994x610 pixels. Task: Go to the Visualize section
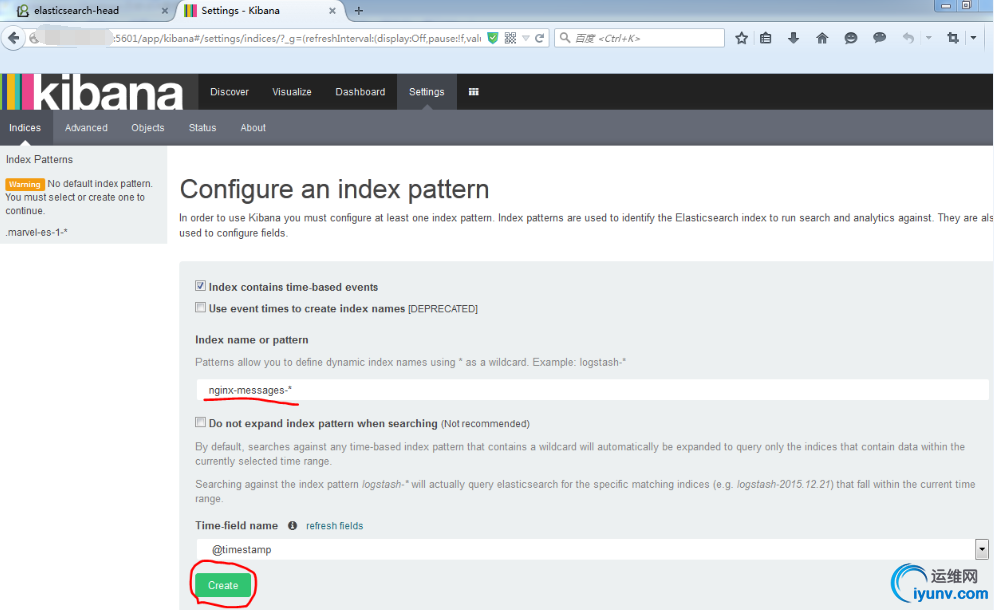[x=292, y=92]
